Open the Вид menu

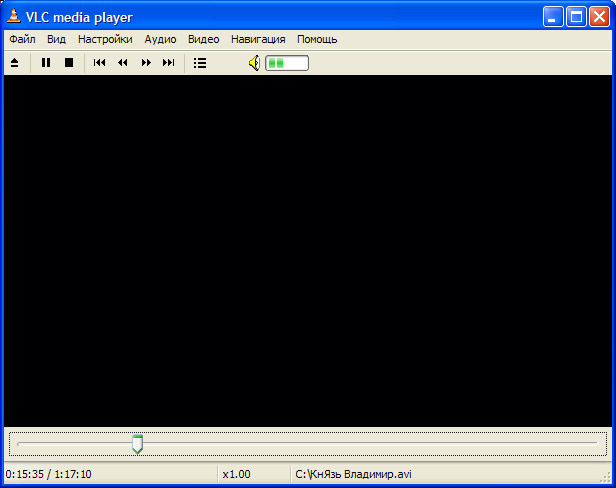coord(57,39)
